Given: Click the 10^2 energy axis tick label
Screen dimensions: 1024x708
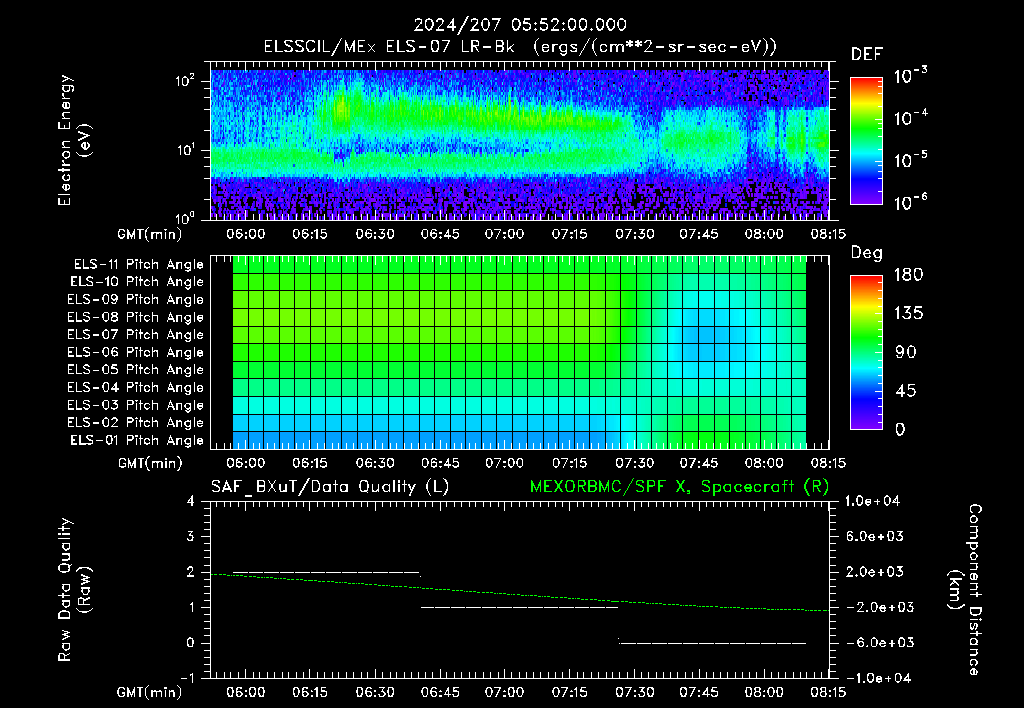Looking at the screenshot, I should click(185, 81).
